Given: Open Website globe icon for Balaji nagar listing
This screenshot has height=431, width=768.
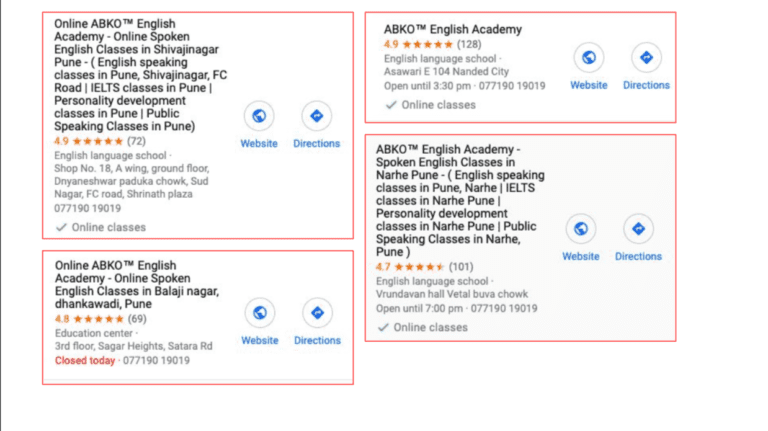Looking at the screenshot, I should [x=260, y=312].
